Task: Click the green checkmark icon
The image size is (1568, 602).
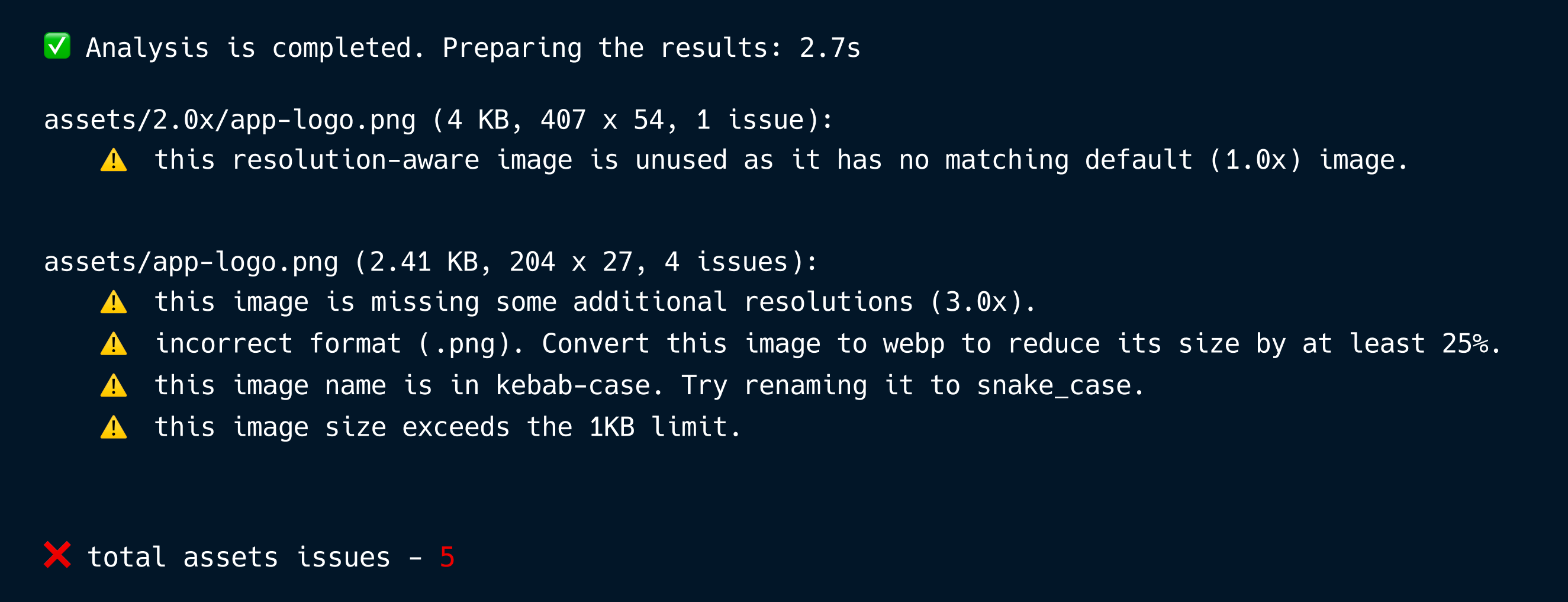Action: click(57, 46)
